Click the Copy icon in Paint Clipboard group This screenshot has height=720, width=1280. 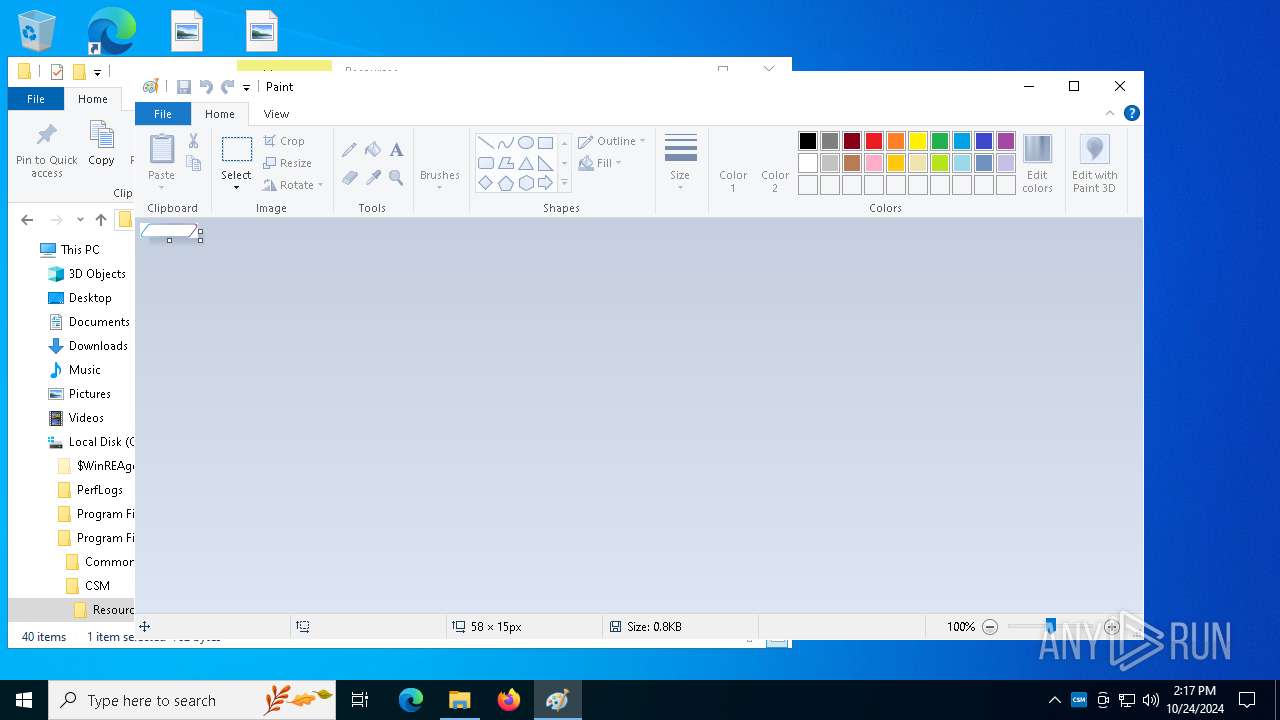pyautogui.click(x=193, y=163)
